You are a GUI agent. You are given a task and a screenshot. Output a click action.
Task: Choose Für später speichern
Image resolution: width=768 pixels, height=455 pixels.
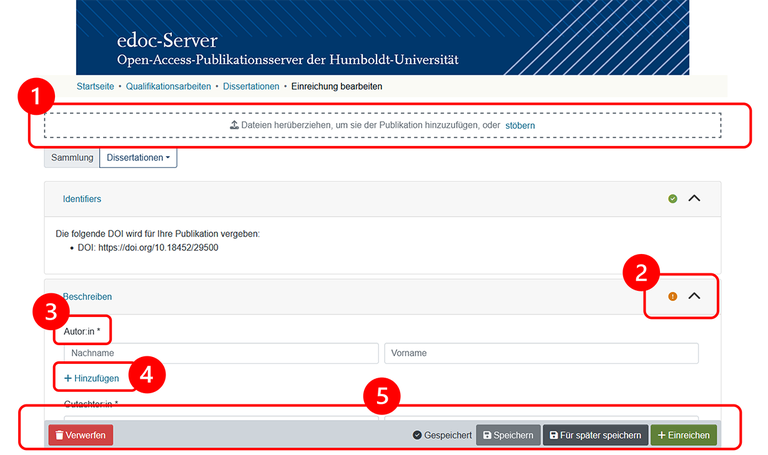pyautogui.click(x=595, y=436)
